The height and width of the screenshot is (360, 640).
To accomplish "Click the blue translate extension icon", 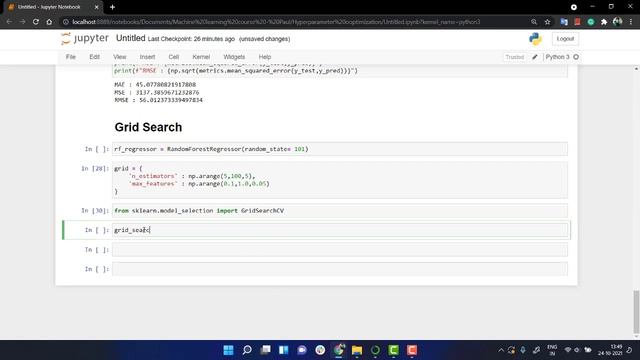I will 564,22.
